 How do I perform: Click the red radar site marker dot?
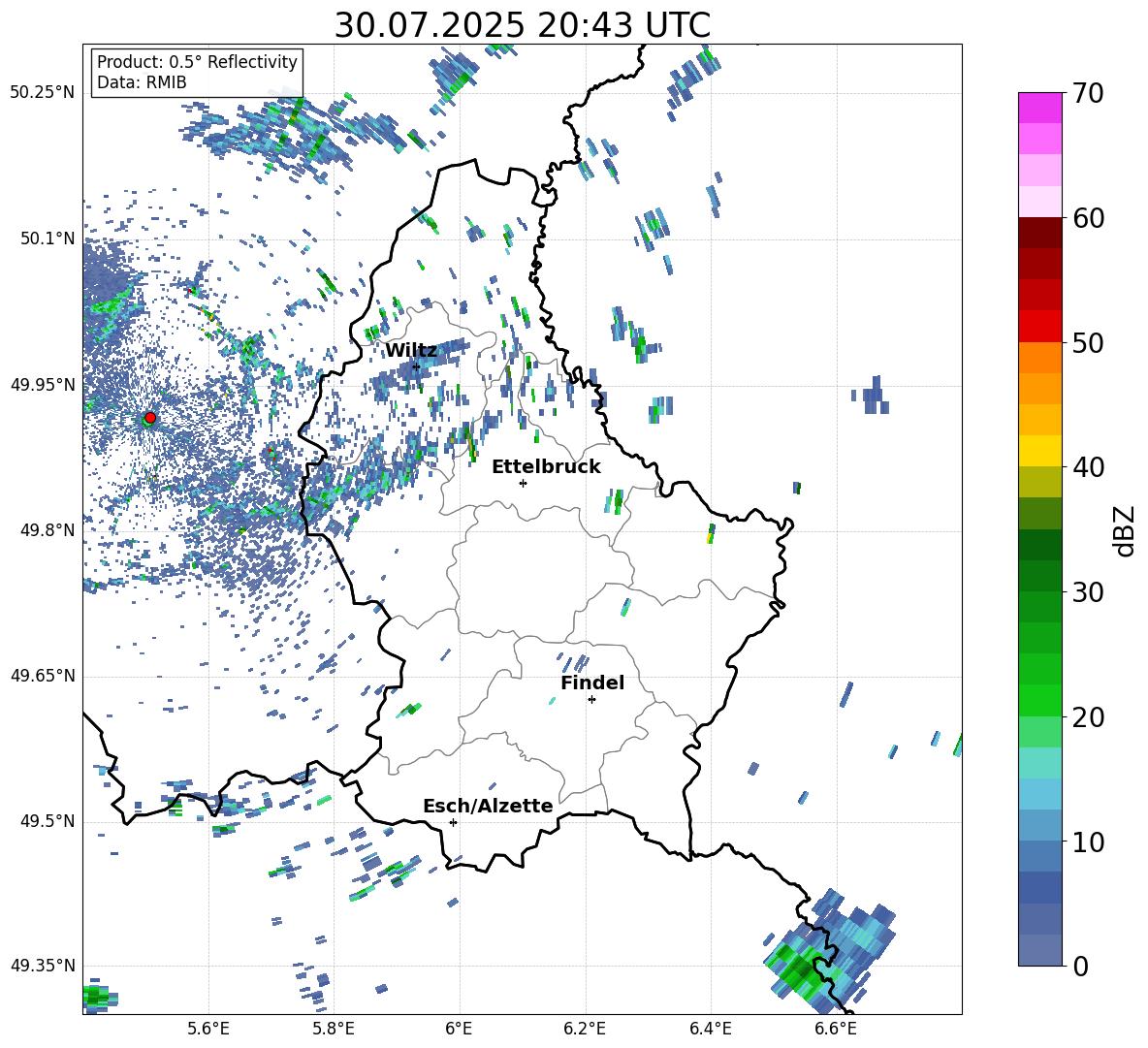pyautogui.click(x=150, y=418)
